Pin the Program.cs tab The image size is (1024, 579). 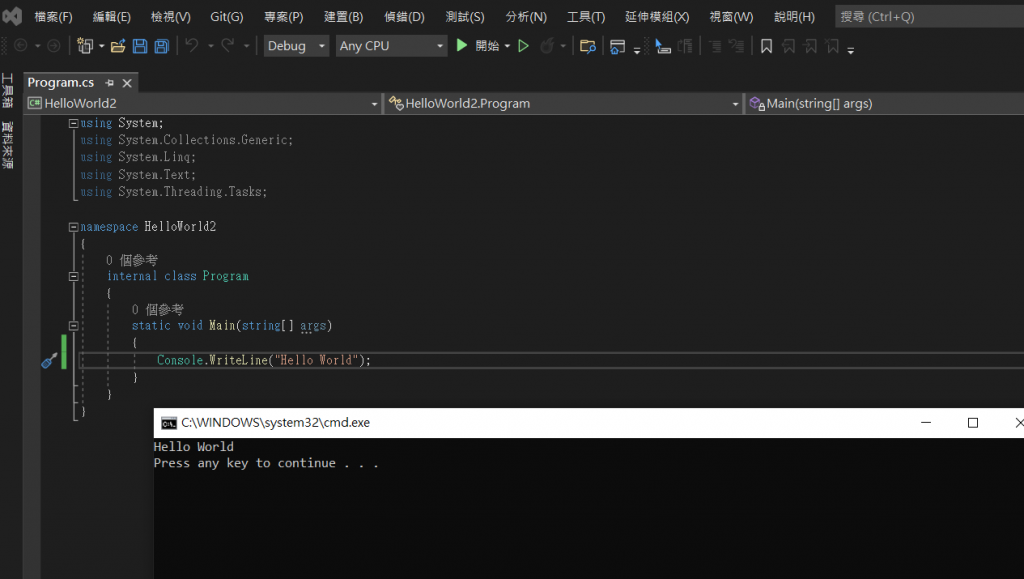point(110,83)
